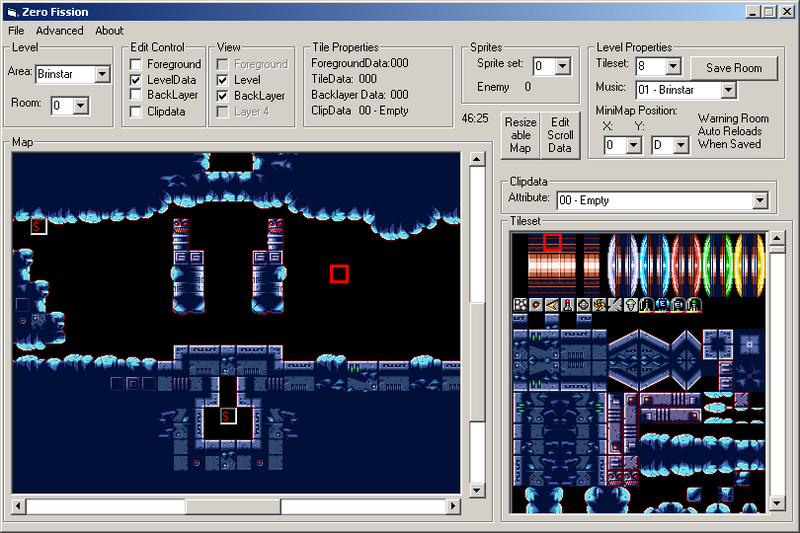Image resolution: width=800 pixels, height=533 pixels.
Task: Click the '46:25' coordinates readout
Action: [475, 118]
